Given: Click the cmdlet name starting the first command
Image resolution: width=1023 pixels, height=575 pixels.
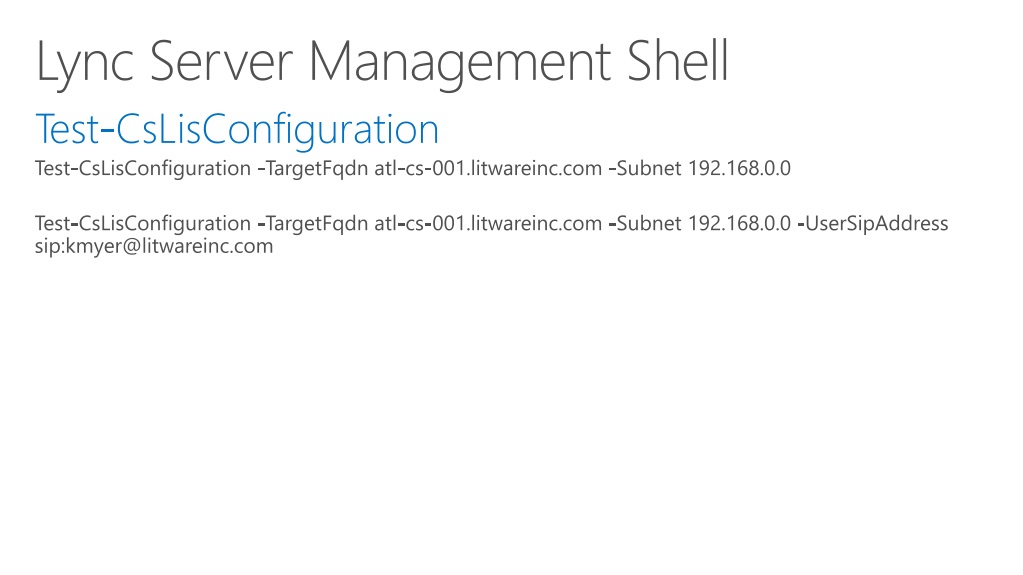Looking at the screenshot, I should point(143,168).
